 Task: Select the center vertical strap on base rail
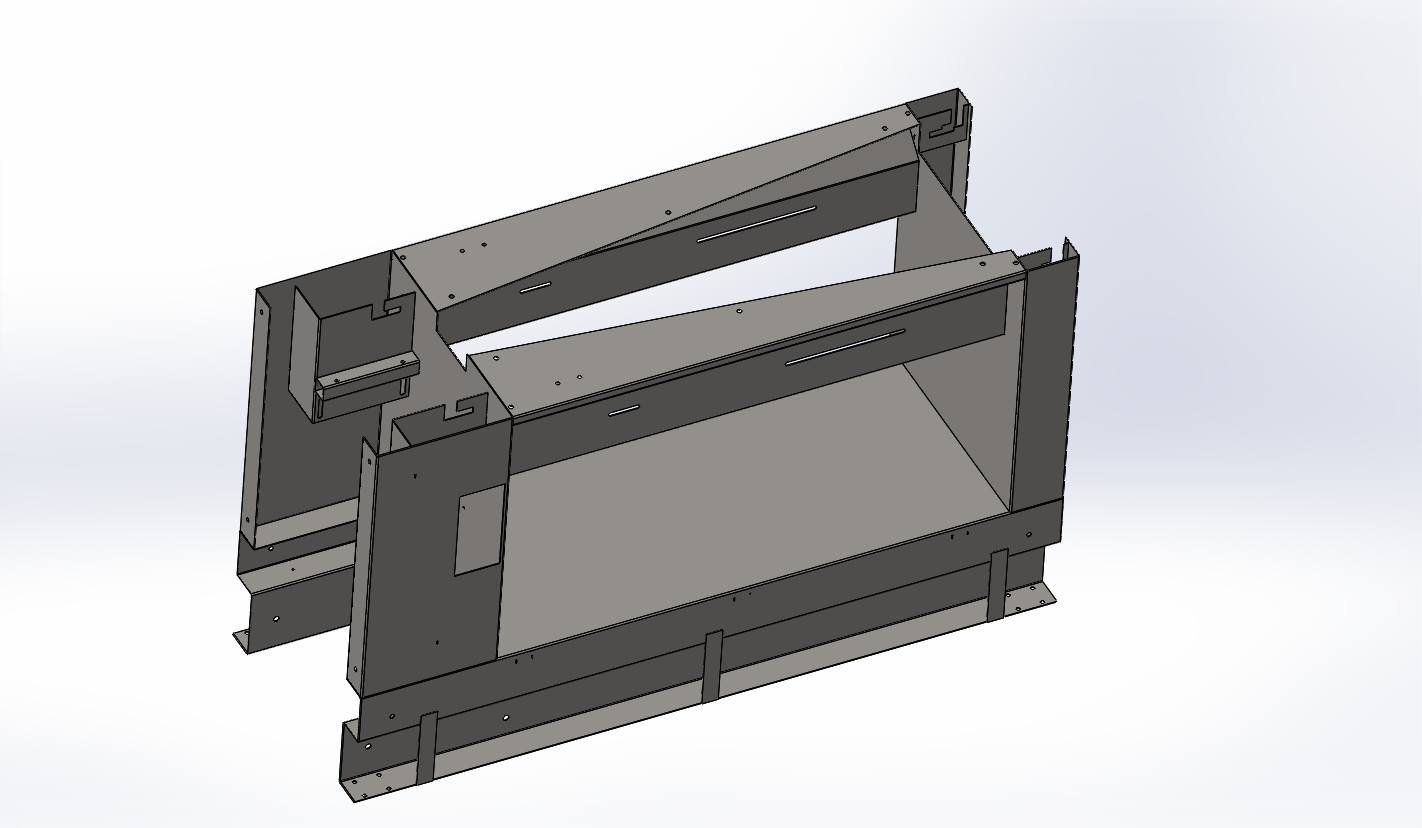(712, 667)
